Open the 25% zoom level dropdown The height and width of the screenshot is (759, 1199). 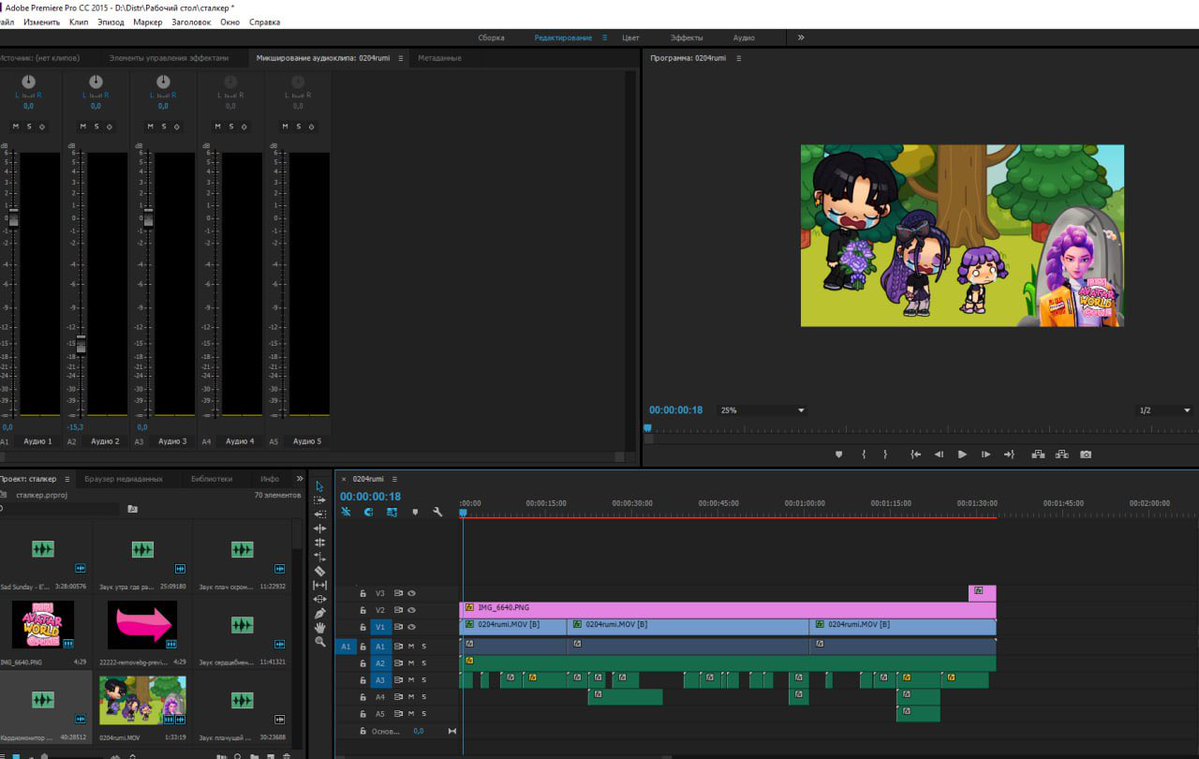(x=762, y=410)
